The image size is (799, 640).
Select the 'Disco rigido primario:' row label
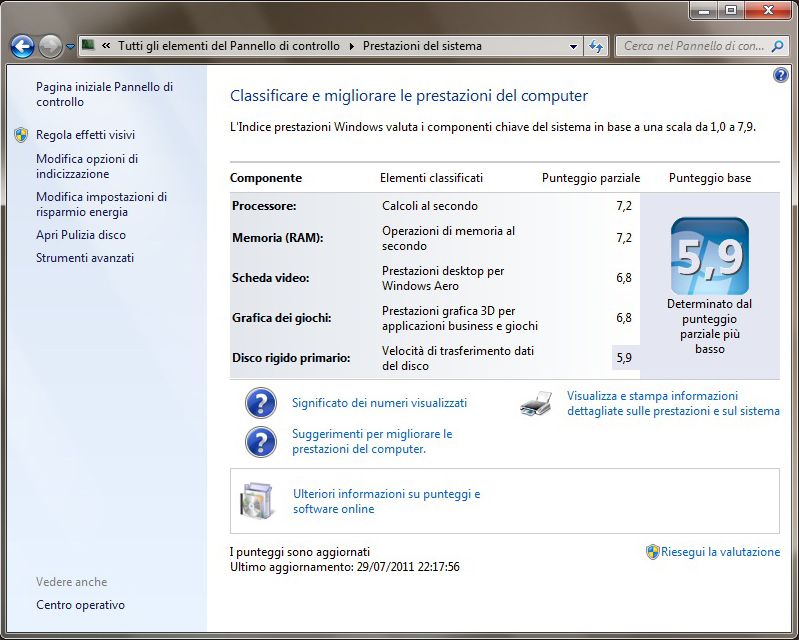pos(291,358)
